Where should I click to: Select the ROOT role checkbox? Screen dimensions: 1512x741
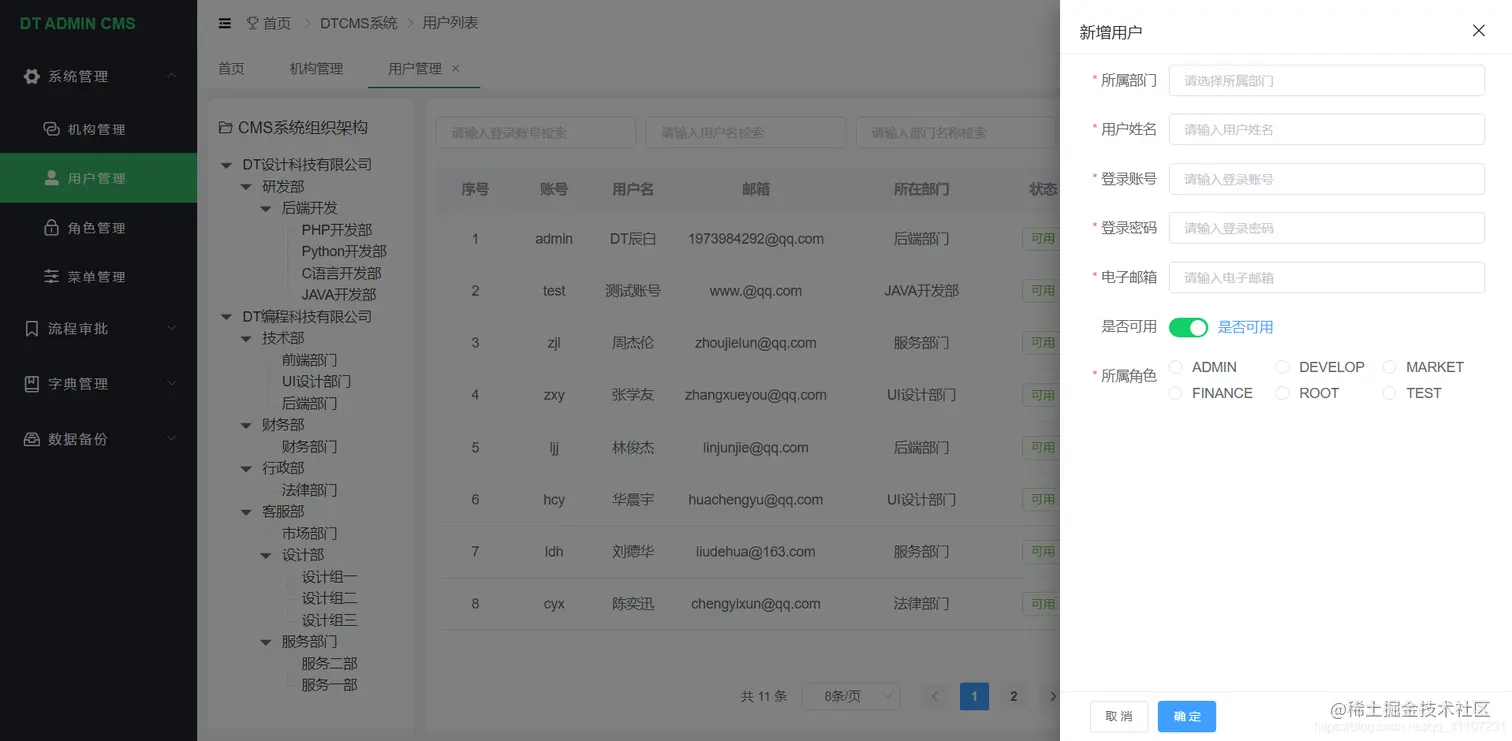[1283, 392]
